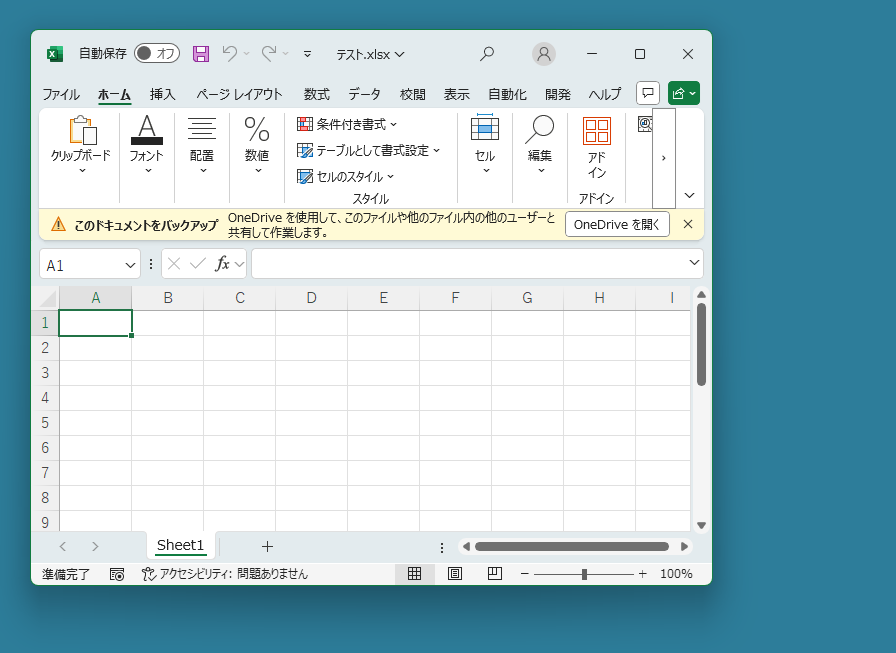Click the Save floppy disk icon
Screen dimensions: 896x653
tap(201, 54)
